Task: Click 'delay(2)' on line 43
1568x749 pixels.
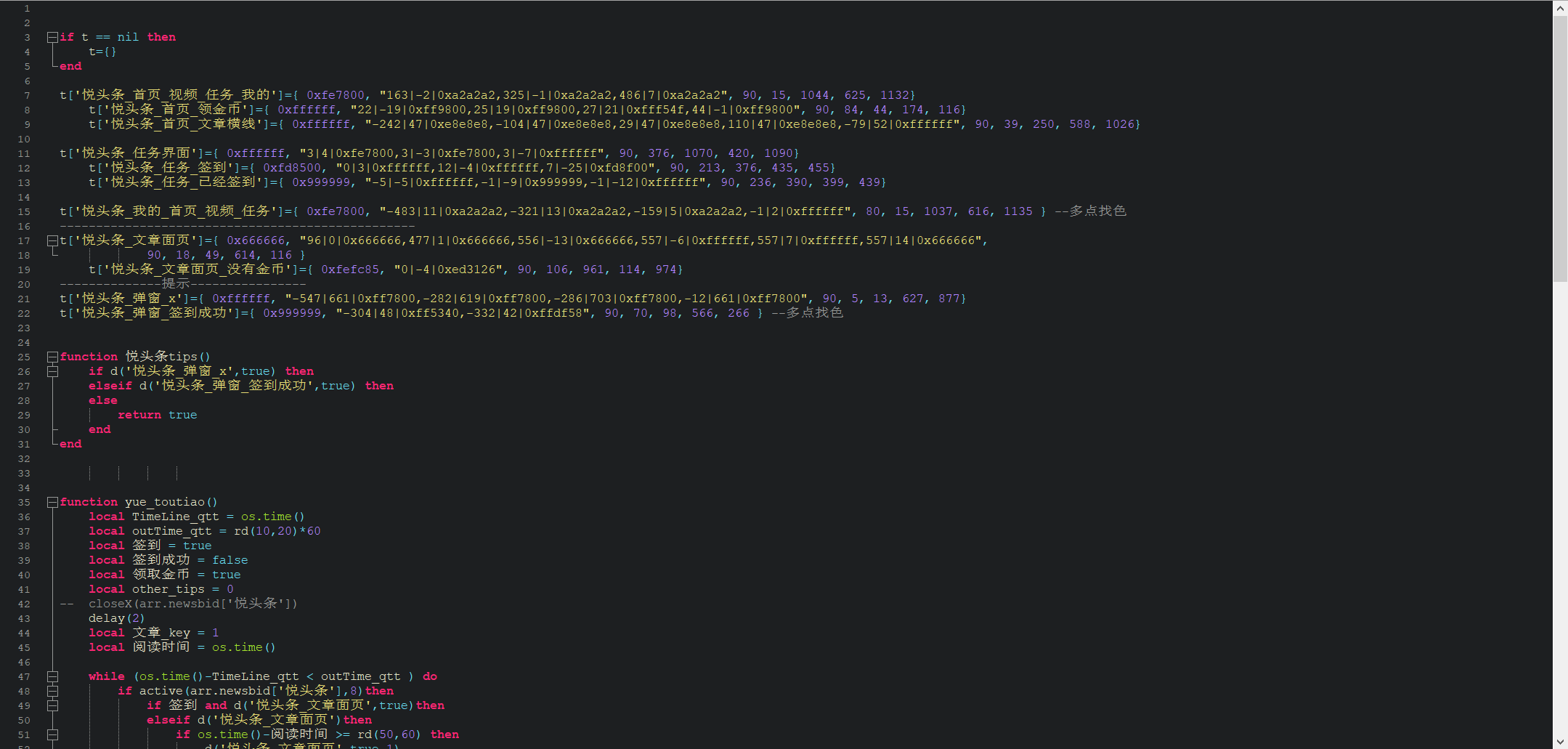Action: pos(117,618)
